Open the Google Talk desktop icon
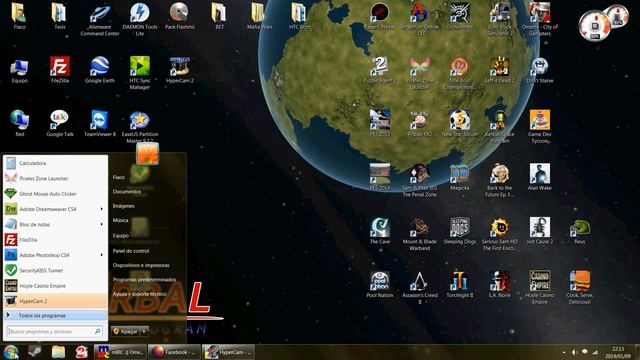The height and width of the screenshot is (360, 640). pyautogui.click(x=60, y=123)
